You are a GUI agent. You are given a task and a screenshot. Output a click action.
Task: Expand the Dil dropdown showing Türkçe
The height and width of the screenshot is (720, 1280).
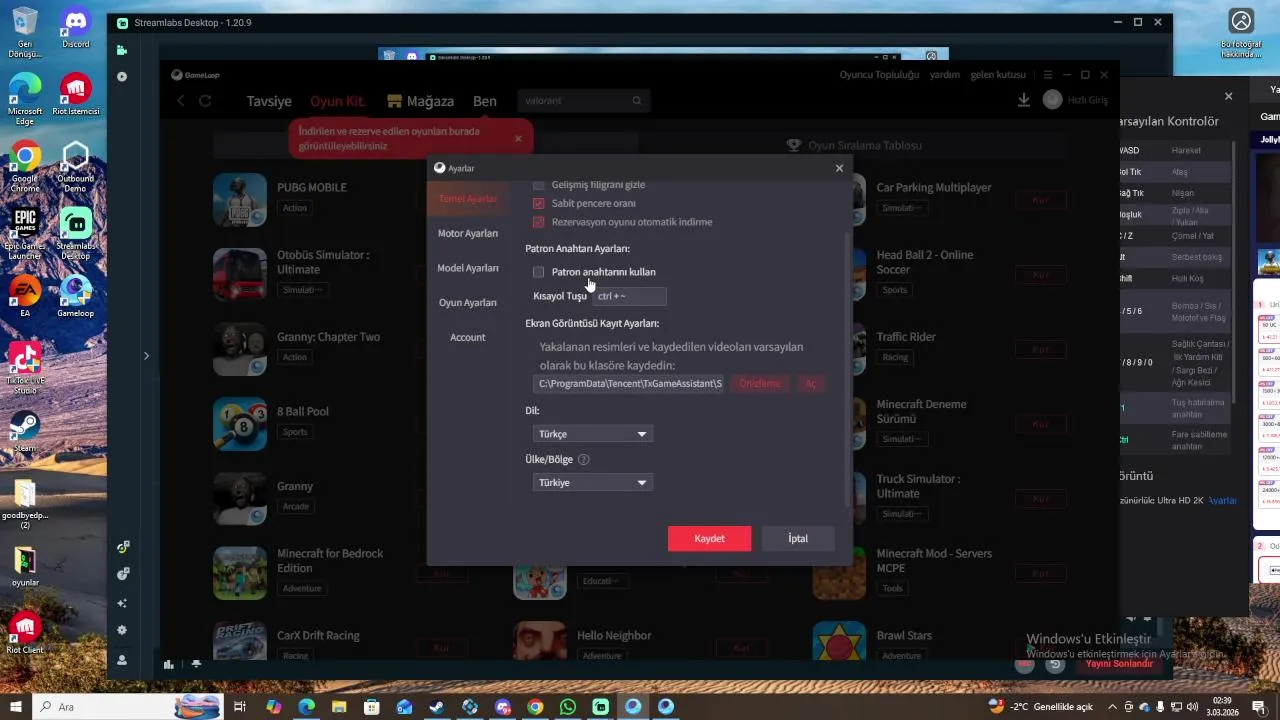point(593,434)
